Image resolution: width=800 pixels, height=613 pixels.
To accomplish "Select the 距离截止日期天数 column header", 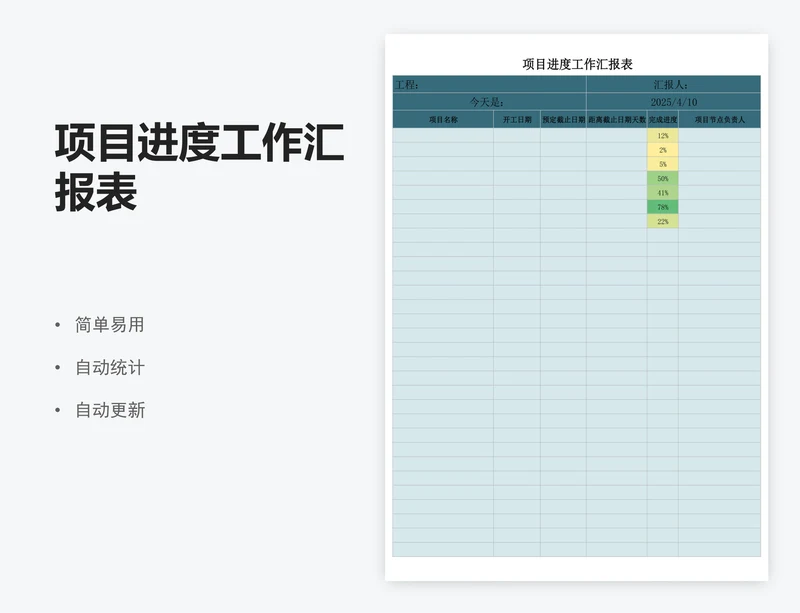I will click(x=617, y=119).
